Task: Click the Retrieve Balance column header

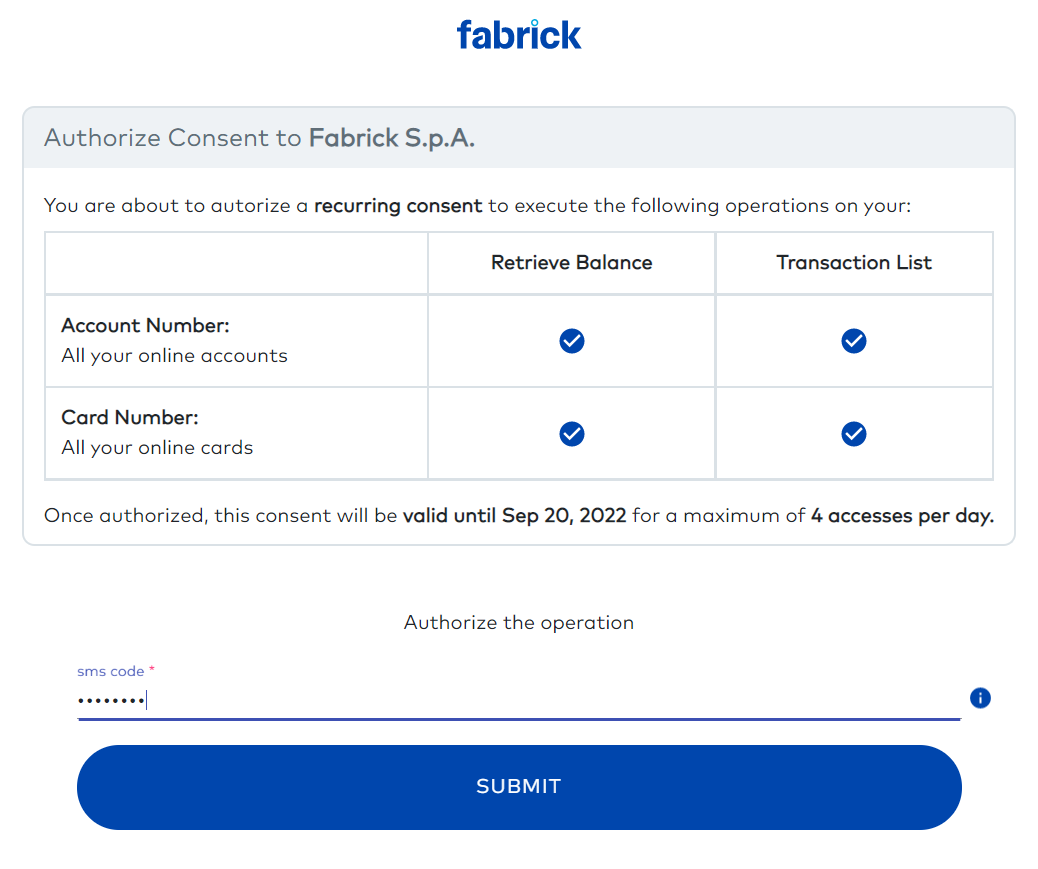Action: tap(571, 263)
